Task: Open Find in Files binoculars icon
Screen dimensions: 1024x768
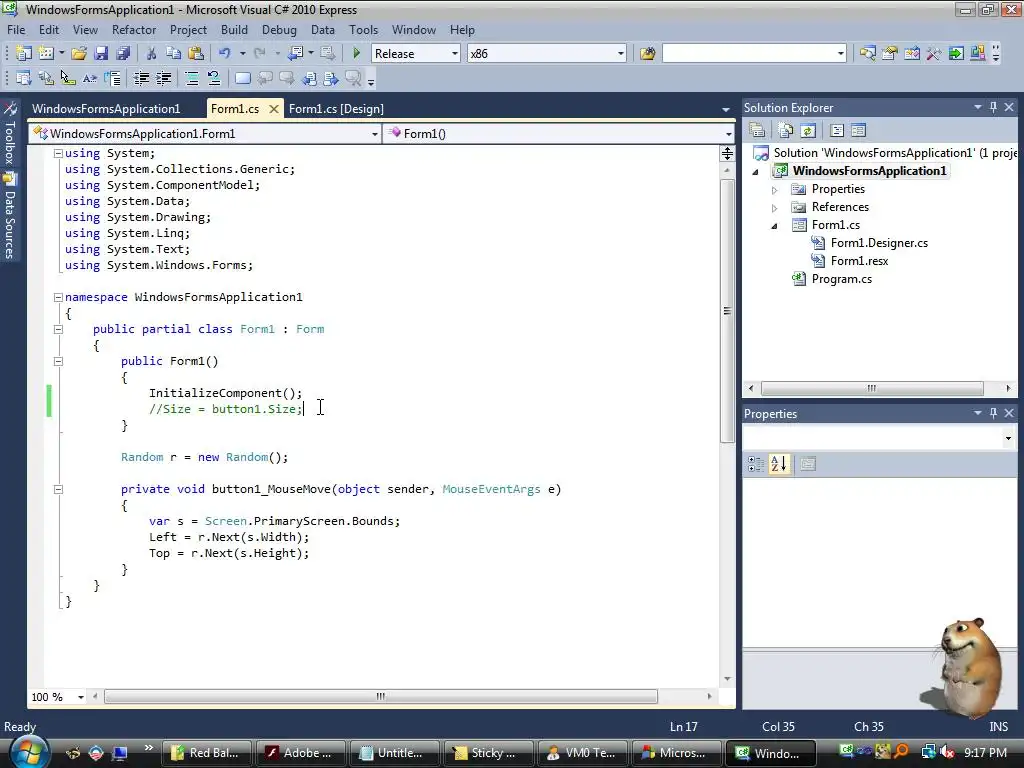Action: 647,54
